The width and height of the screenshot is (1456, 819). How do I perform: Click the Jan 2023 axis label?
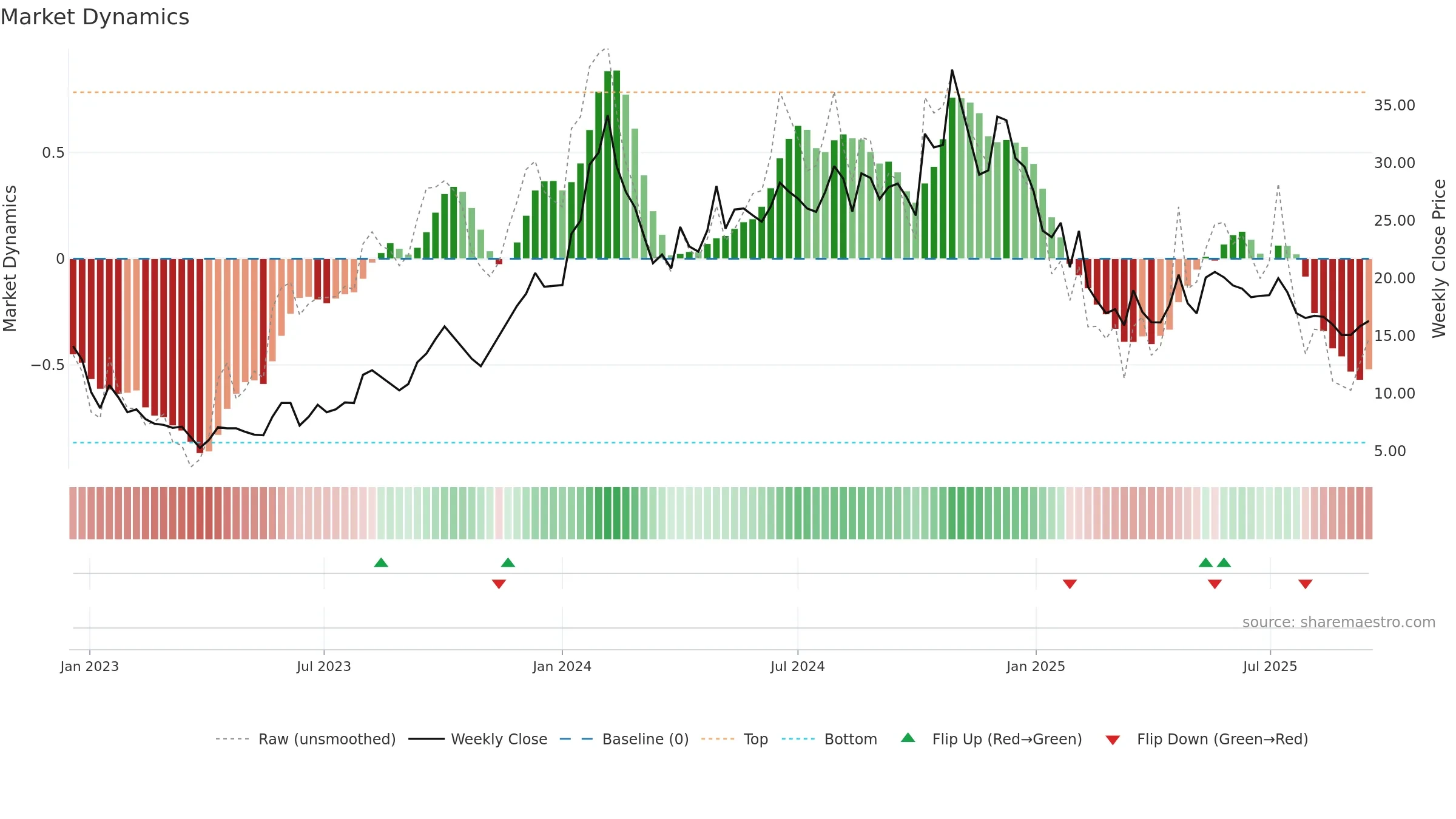(90, 666)
